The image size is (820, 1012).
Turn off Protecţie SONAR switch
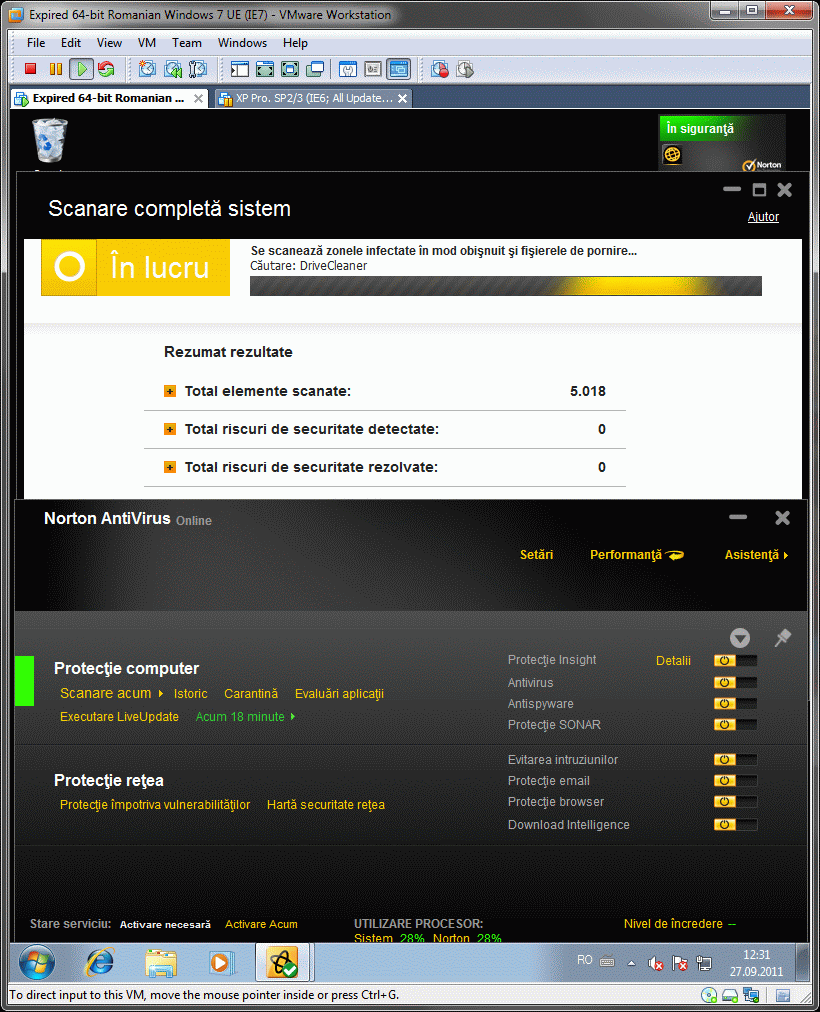[735, 725]
